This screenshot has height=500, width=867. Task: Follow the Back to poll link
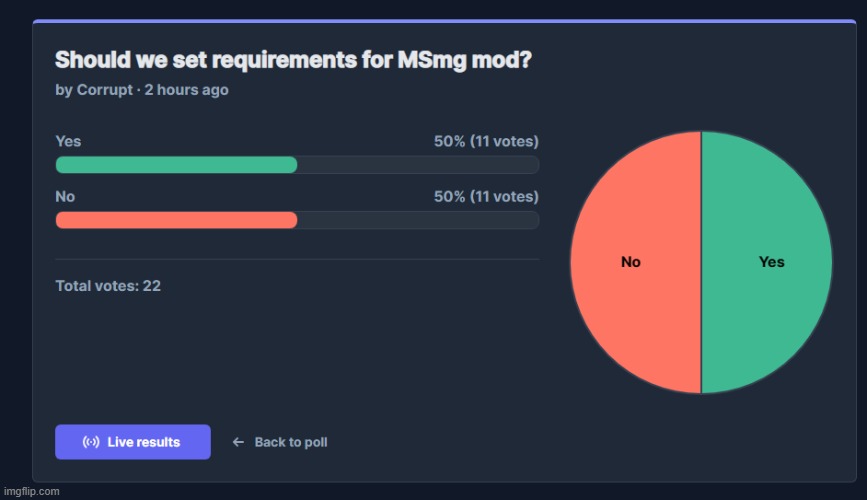pyautogui.click(x=290, y=442)
